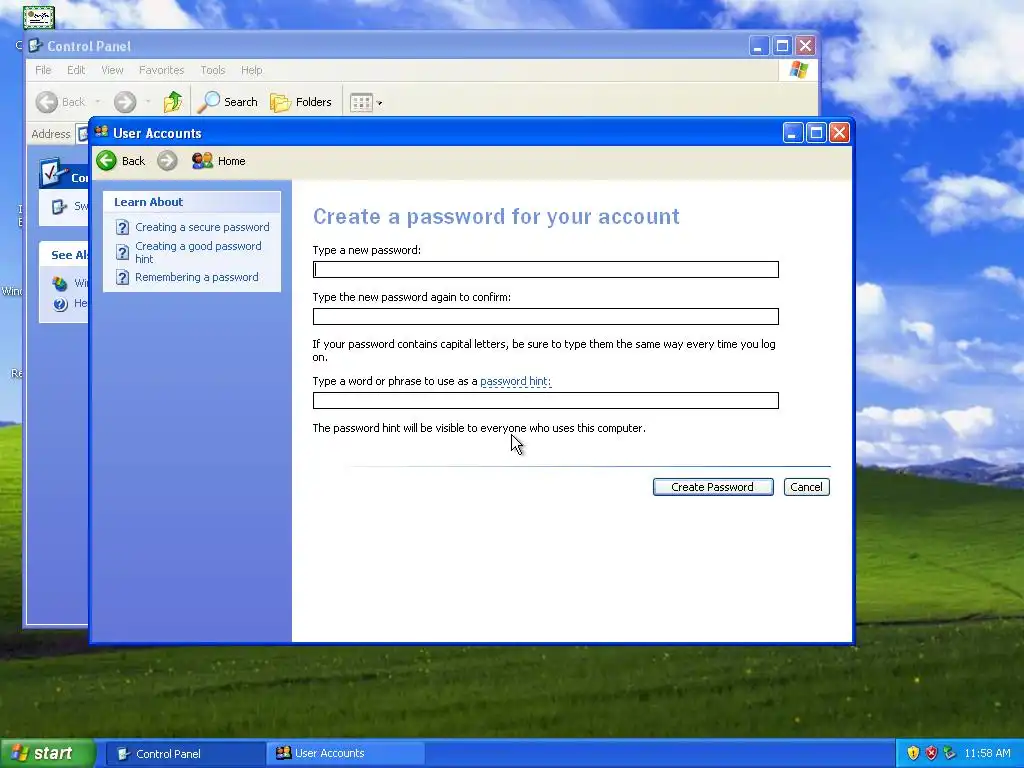Focus the confirm password field

[x=546, y=317]
